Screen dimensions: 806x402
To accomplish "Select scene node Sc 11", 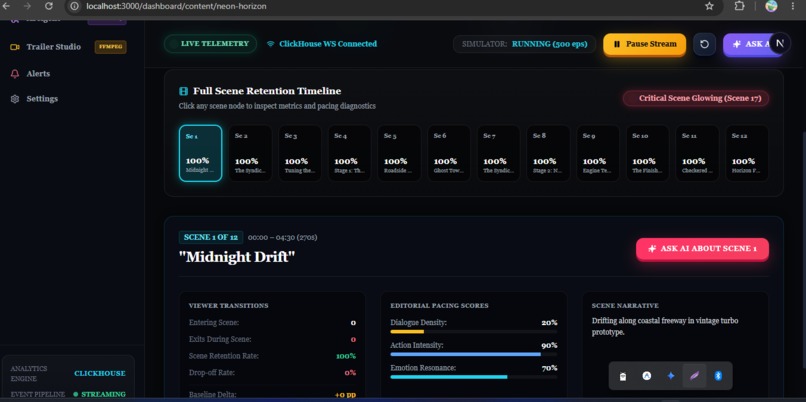I will tap(697, 153).
